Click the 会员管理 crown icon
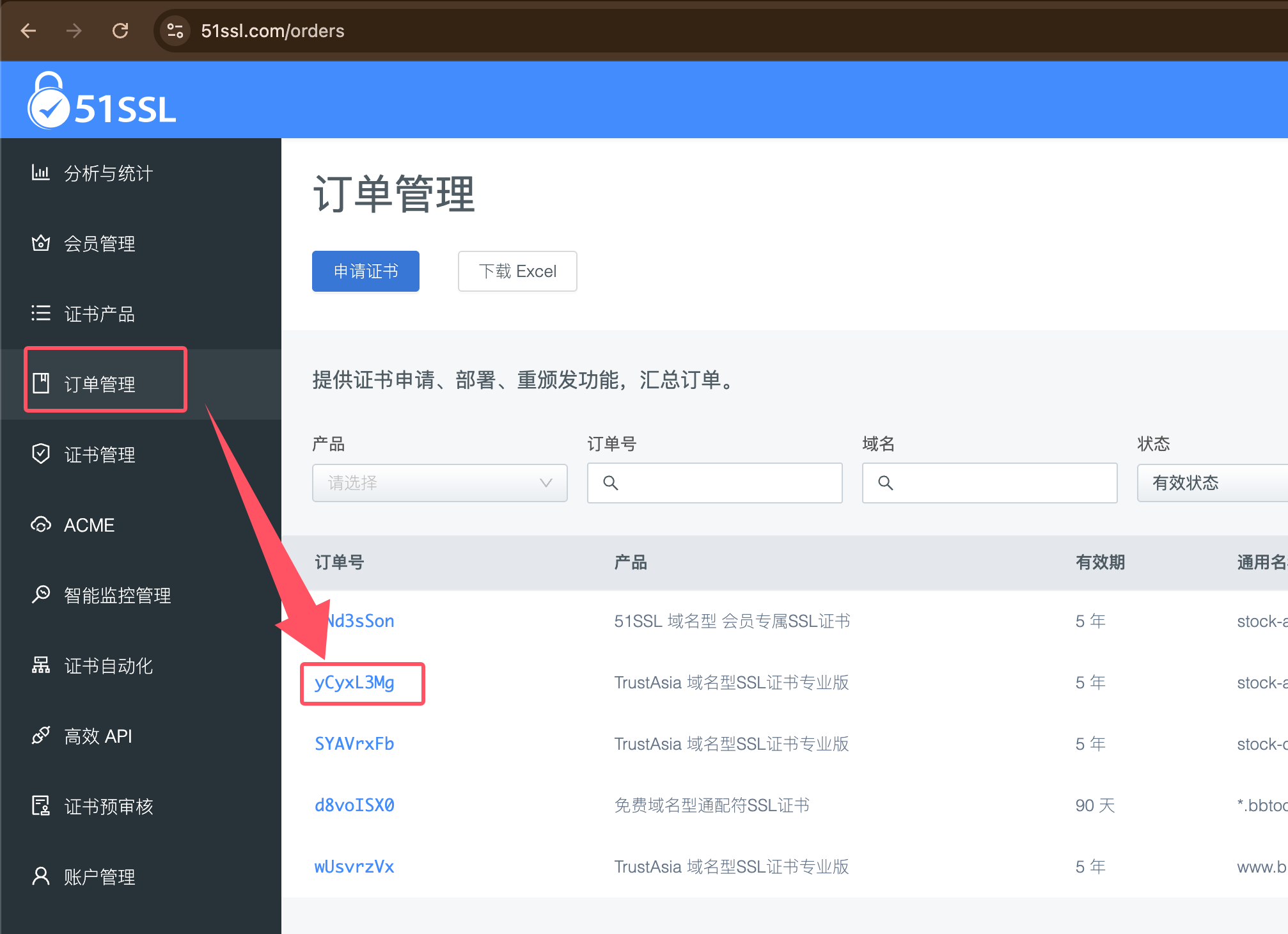 click(x=41, y=243)
